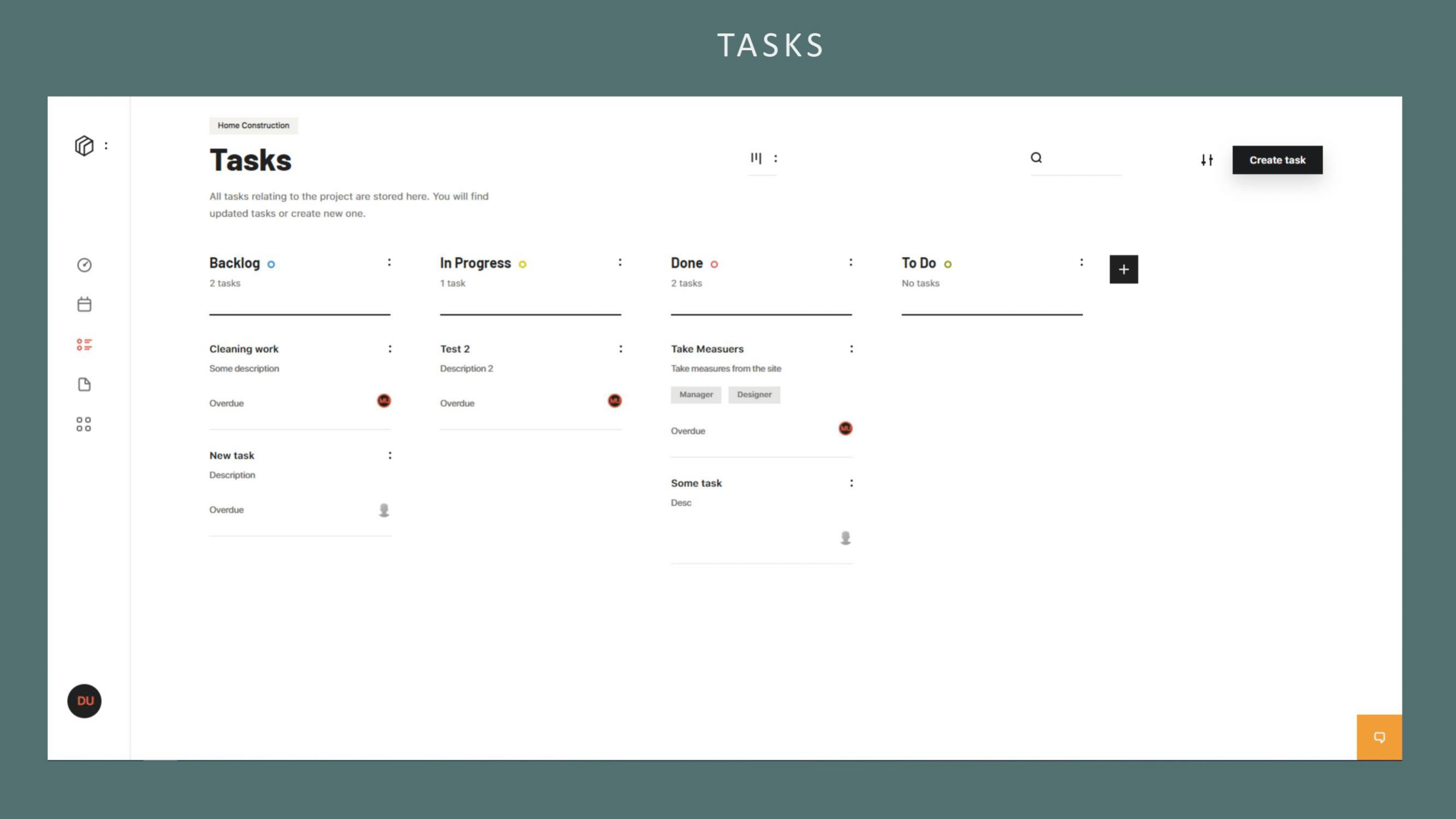Click unassigned avatar on New task
The image size is (1456, 819).
(x=384, y=510)
